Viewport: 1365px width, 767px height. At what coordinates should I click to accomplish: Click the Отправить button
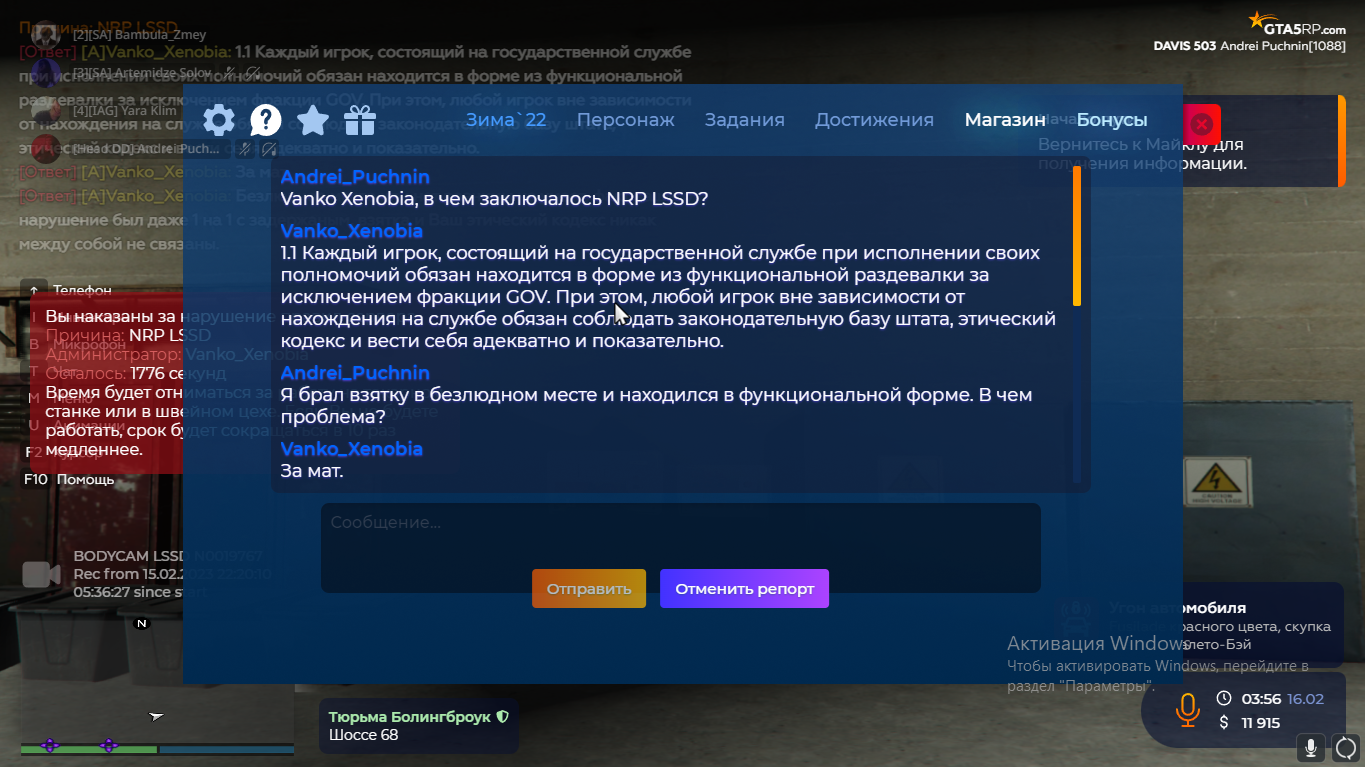pos(589,588)
